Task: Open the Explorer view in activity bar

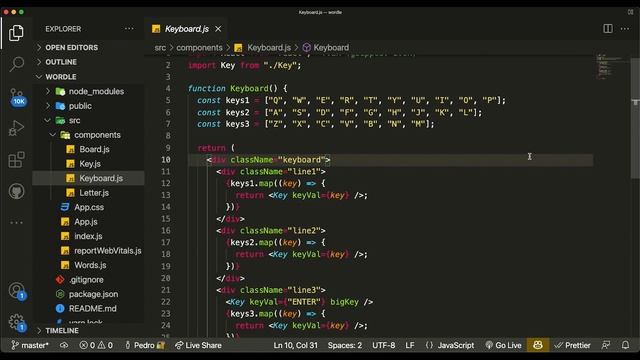Action: coord(16,33)
